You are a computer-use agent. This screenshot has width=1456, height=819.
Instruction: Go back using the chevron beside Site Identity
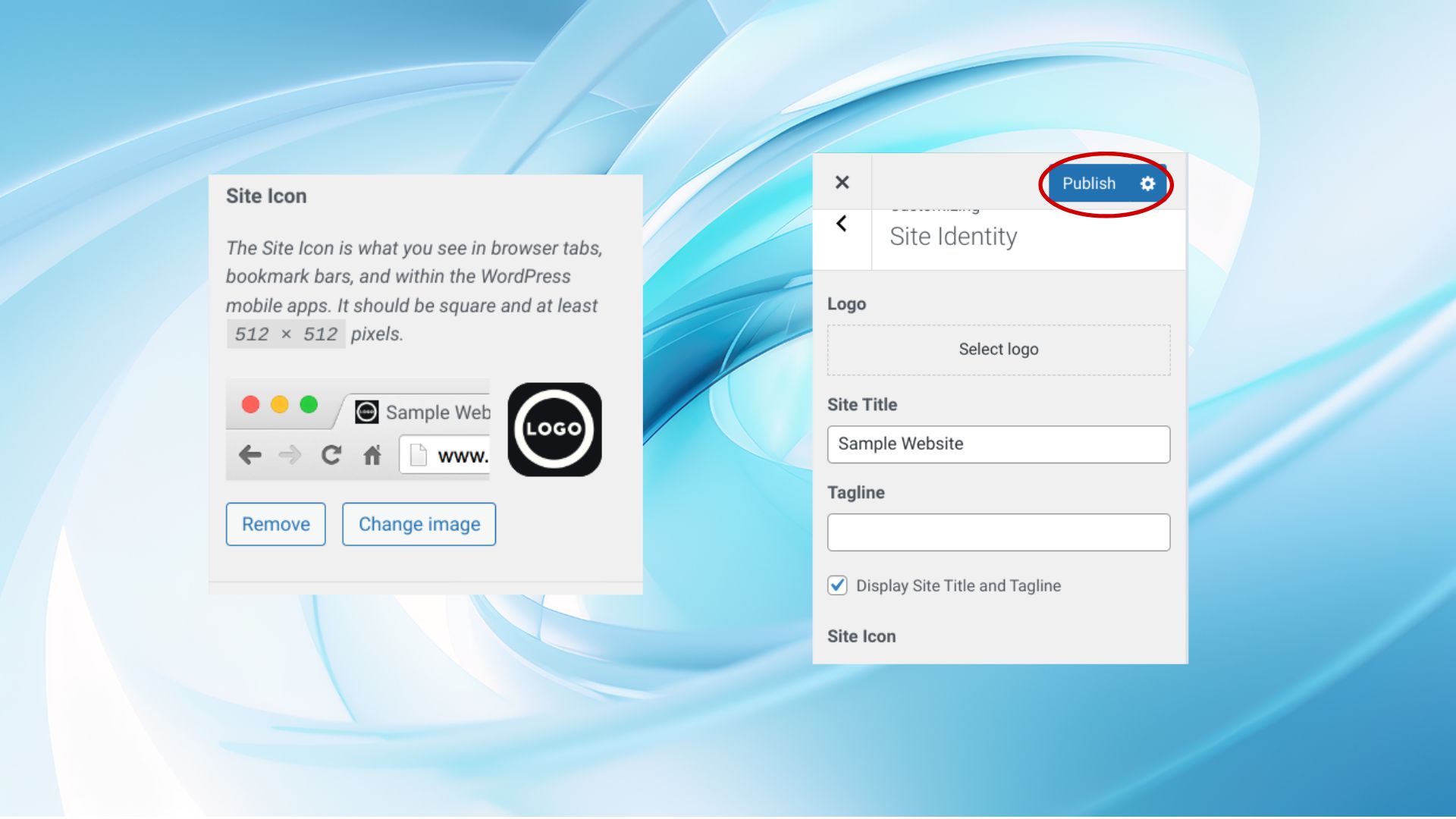point(842,224)
